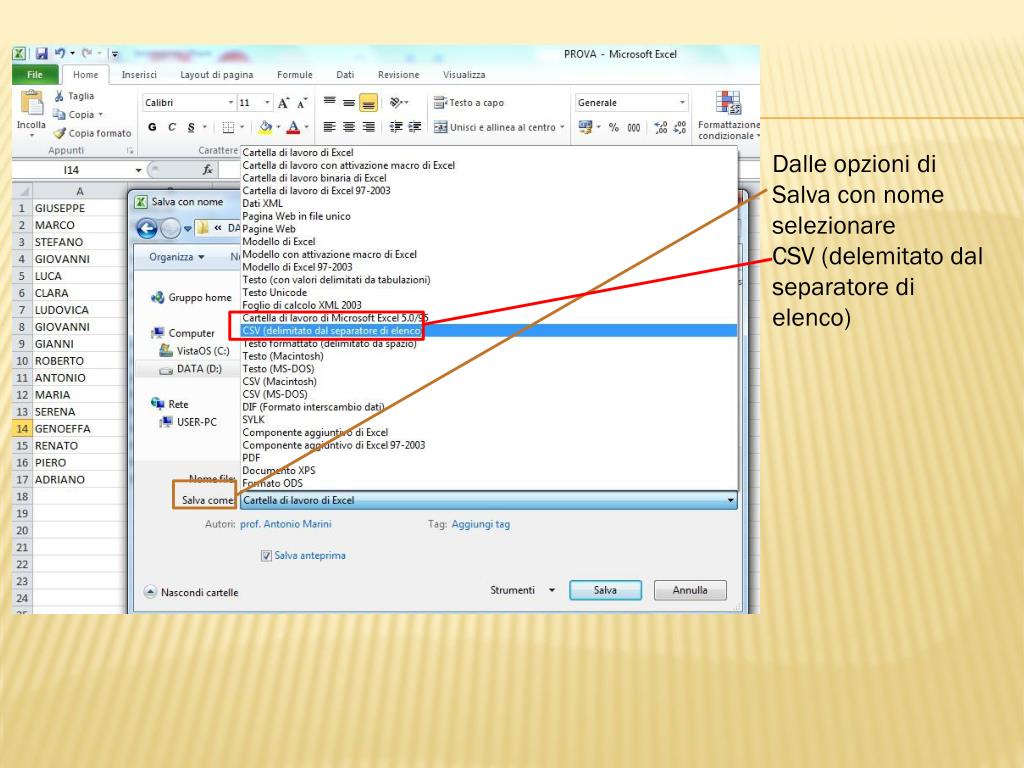
Task: Click cell containing GENOEFFA
Action: coord(80,428)
